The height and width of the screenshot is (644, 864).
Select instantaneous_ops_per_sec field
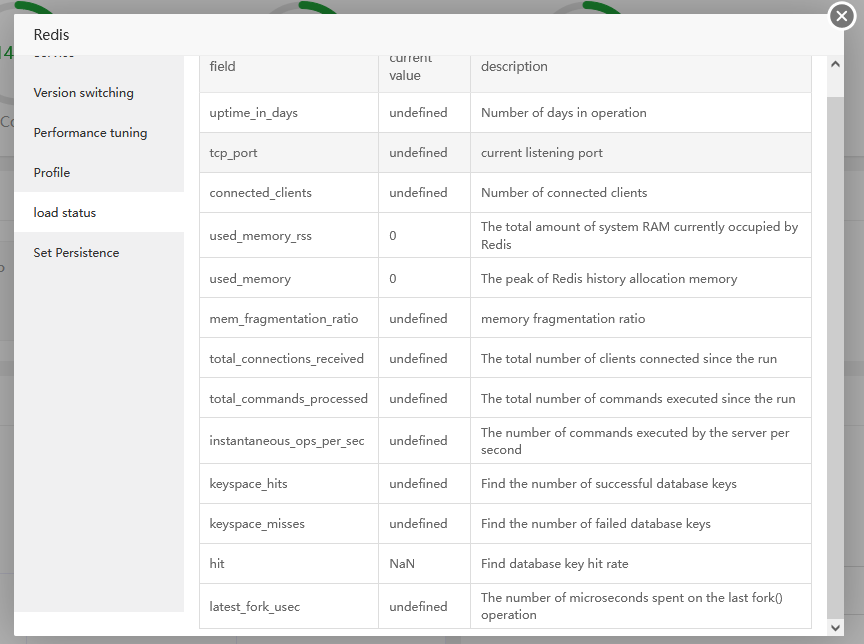pyautogui.click(x=286, y=441)
